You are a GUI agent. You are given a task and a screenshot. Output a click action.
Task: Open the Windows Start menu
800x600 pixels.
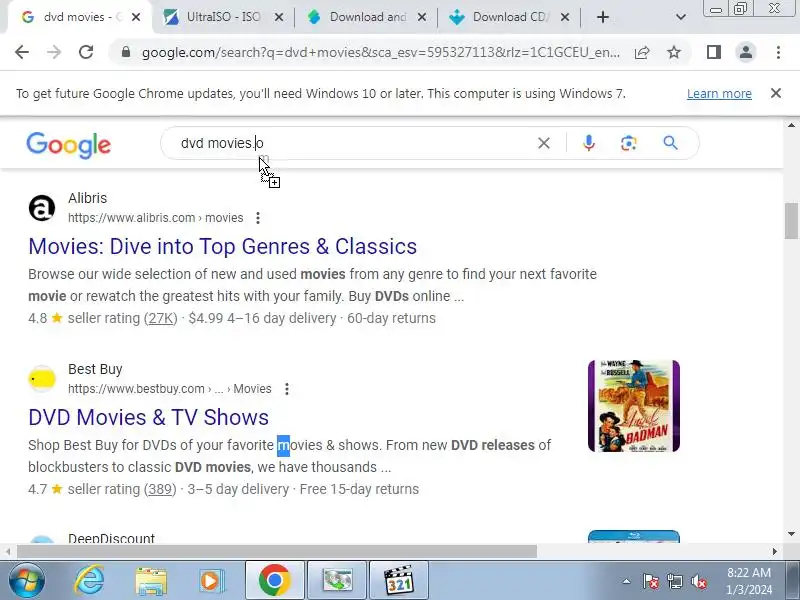coord(27,581)
